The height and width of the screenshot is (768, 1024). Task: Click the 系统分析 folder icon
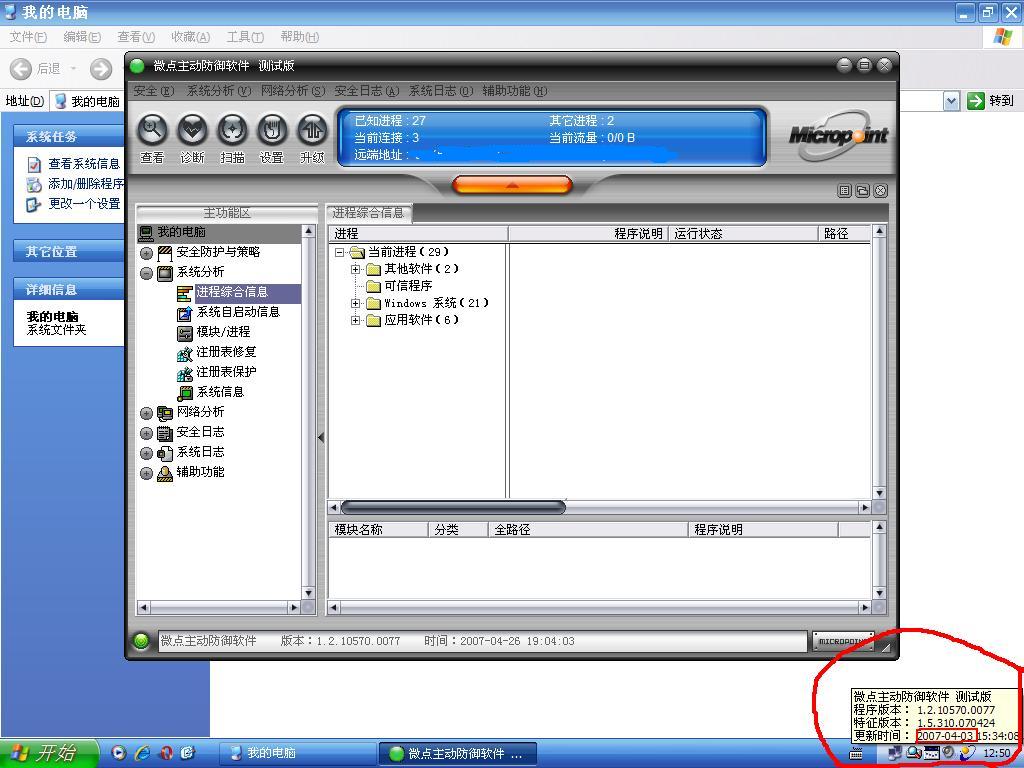pos(165,273)
